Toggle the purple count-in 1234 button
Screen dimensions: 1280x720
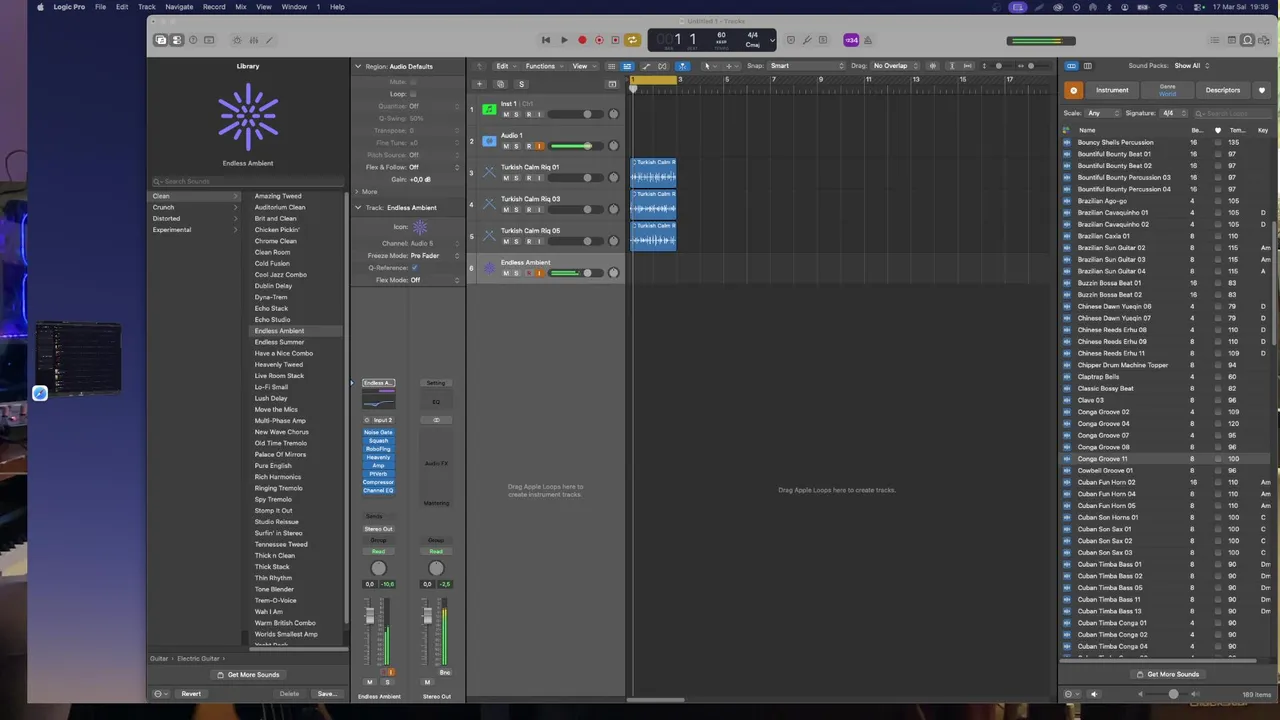(x=851, y=40)
